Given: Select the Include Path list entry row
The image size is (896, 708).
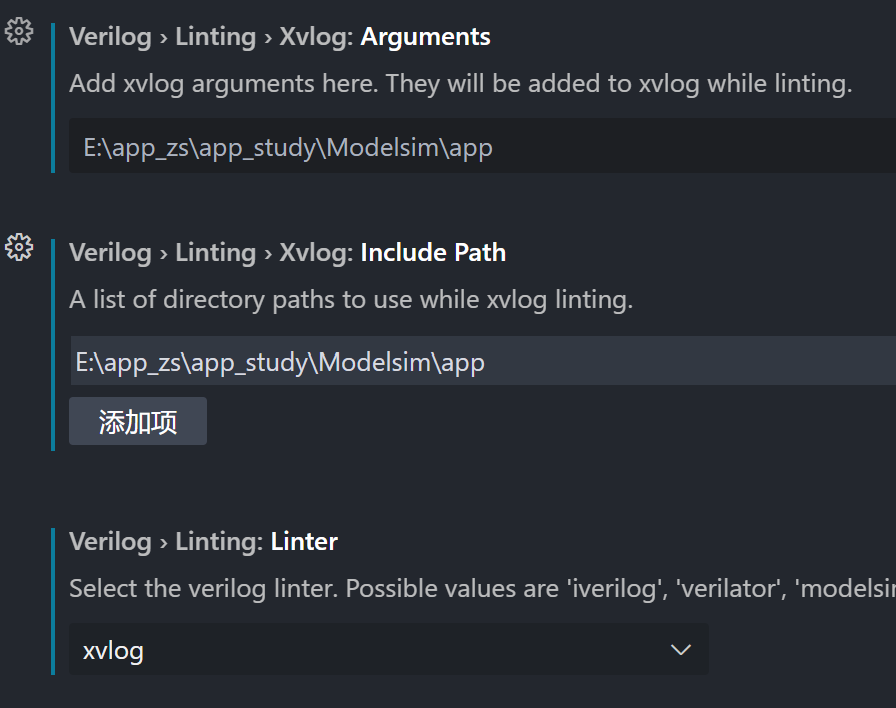Looking at the screenshot, I should pyautogui.click(x=483, y=361).
